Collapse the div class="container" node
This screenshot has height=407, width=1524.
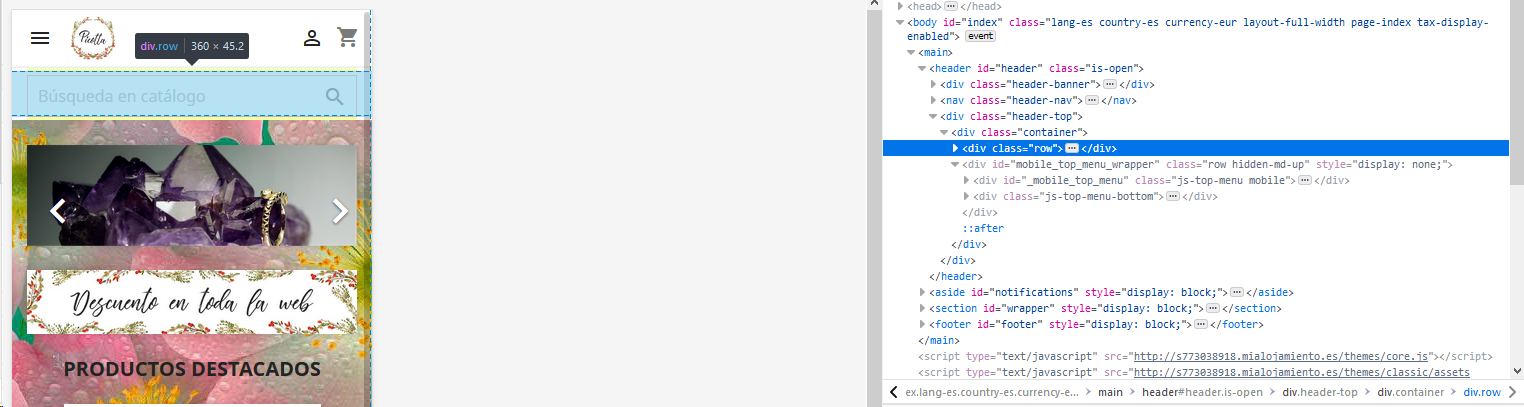pos(944,132)
